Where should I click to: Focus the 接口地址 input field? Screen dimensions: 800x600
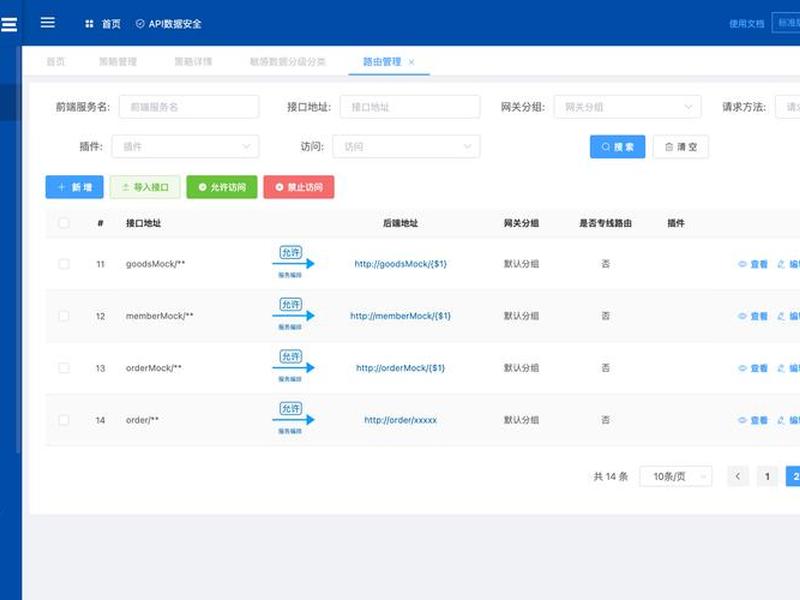pos(410,107)
